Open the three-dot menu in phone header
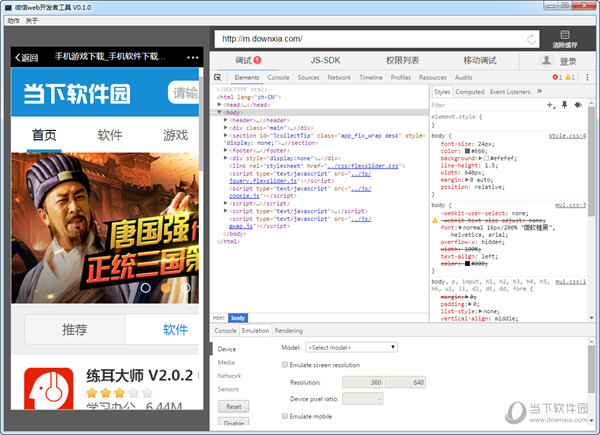The height and width of the screenshot is (435, 600). (193, 57)
